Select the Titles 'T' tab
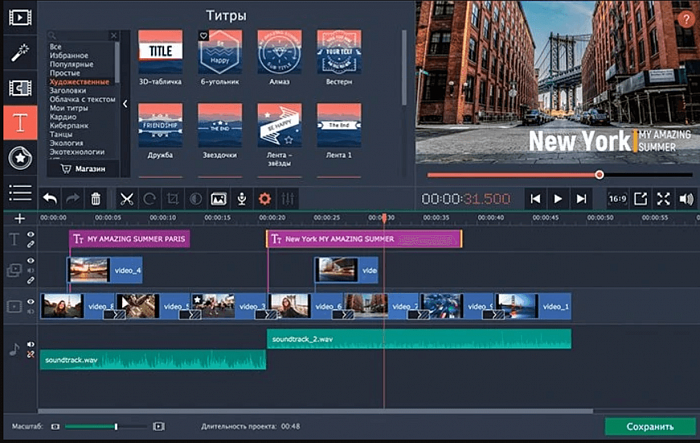This screenshot has width=700, height=443. pos(20,123)
